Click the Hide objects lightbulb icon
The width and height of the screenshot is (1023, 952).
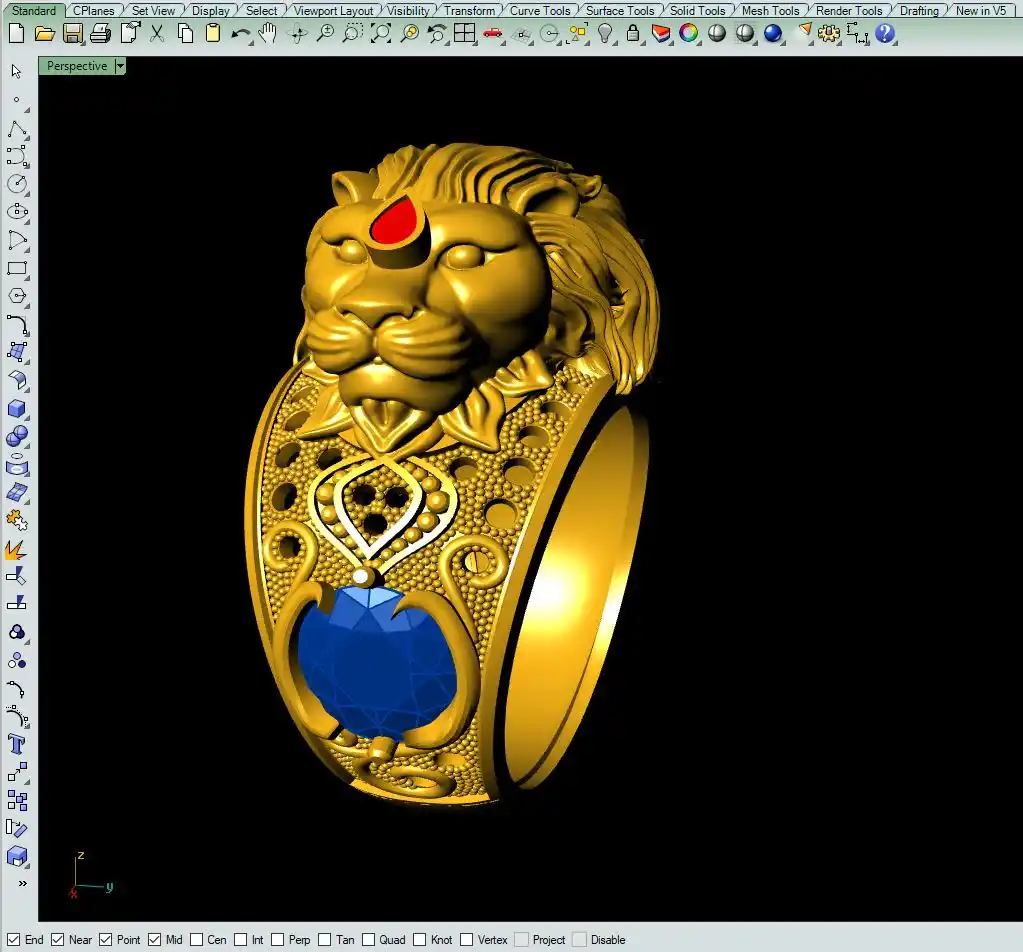point(605,33)
